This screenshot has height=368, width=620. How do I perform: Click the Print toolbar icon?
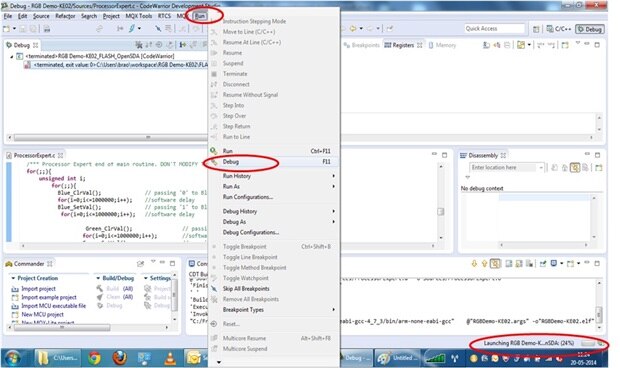pos(47,29)
